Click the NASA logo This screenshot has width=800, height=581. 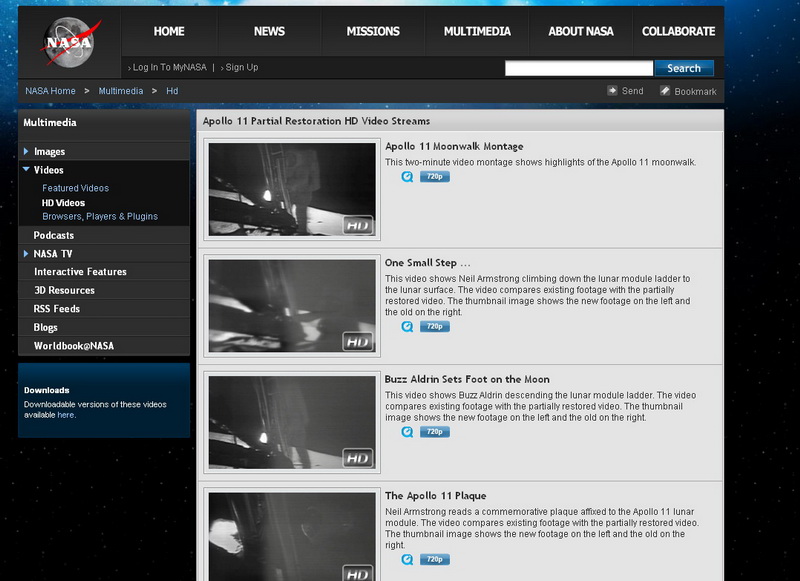coord(70,42)
